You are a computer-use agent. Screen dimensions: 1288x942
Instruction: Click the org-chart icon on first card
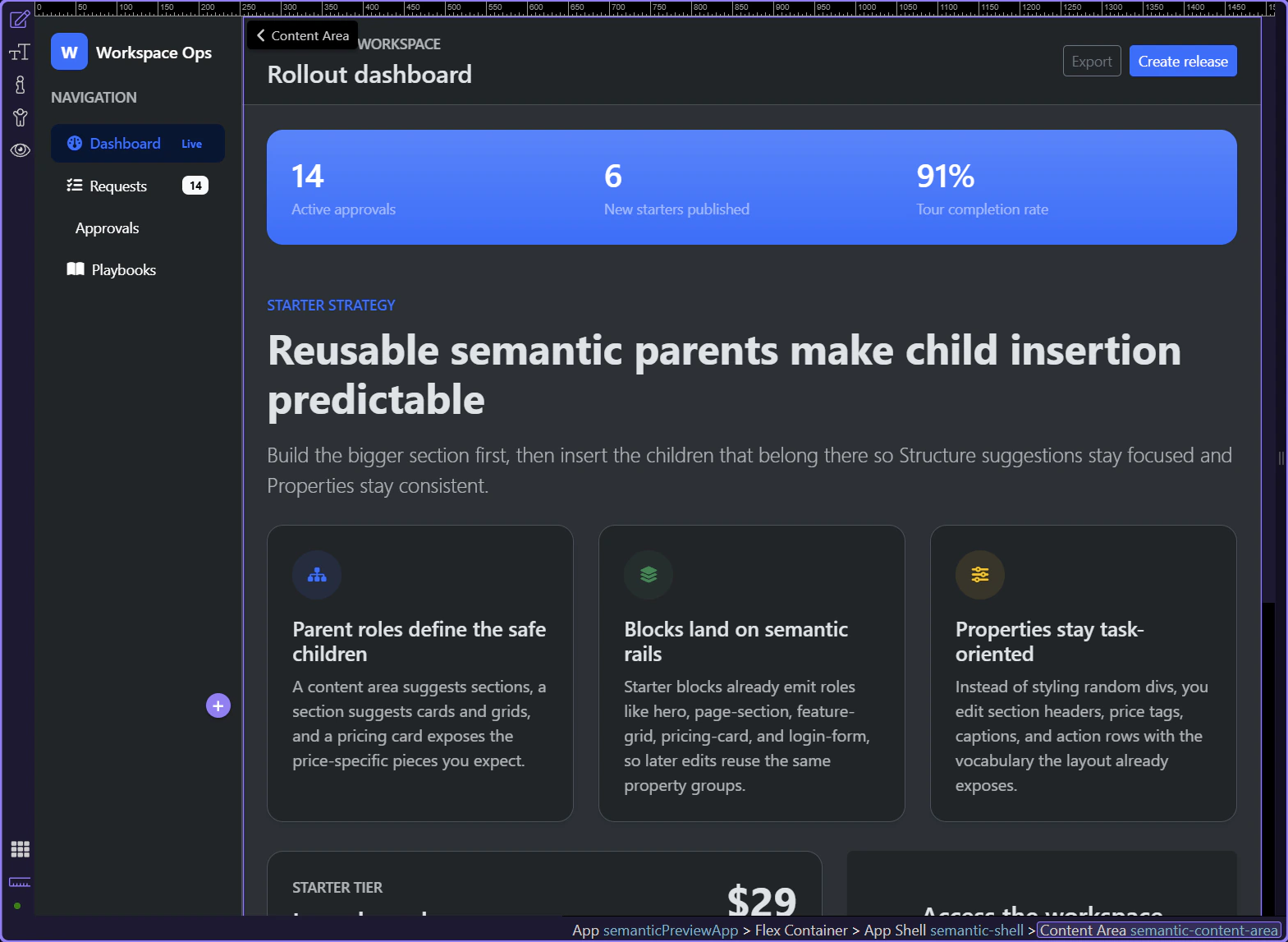(317, 575)
